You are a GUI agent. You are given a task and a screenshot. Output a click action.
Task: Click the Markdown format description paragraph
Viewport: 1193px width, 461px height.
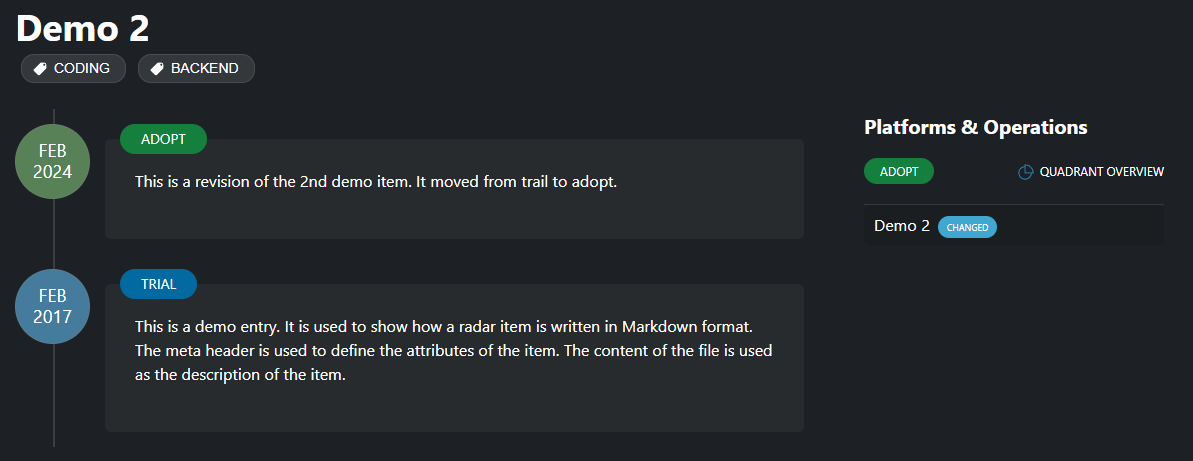point(453,351)
